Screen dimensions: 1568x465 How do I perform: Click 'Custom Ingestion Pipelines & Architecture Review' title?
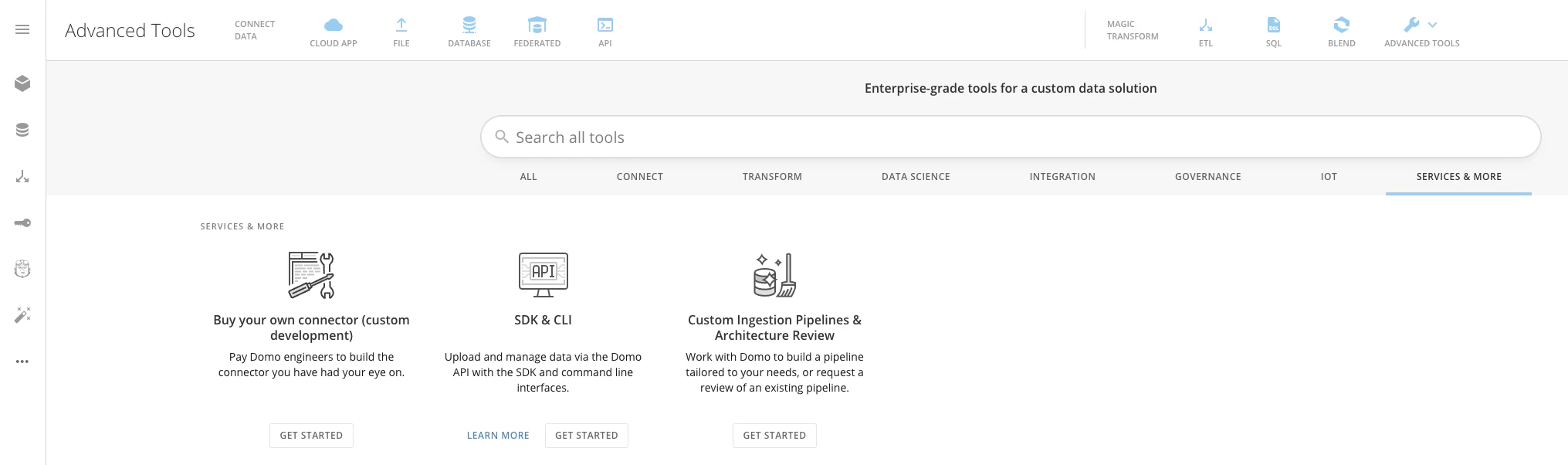click(x=774, y=328)
